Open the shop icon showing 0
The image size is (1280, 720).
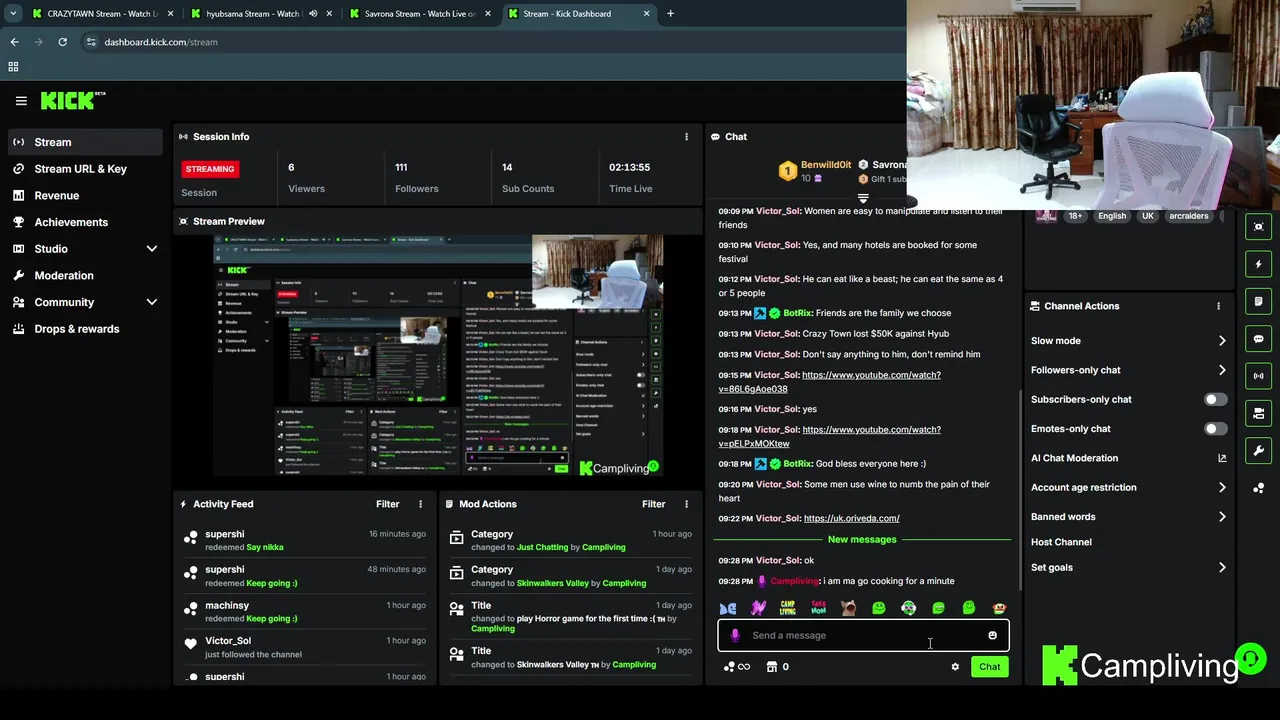pos(777,667)
